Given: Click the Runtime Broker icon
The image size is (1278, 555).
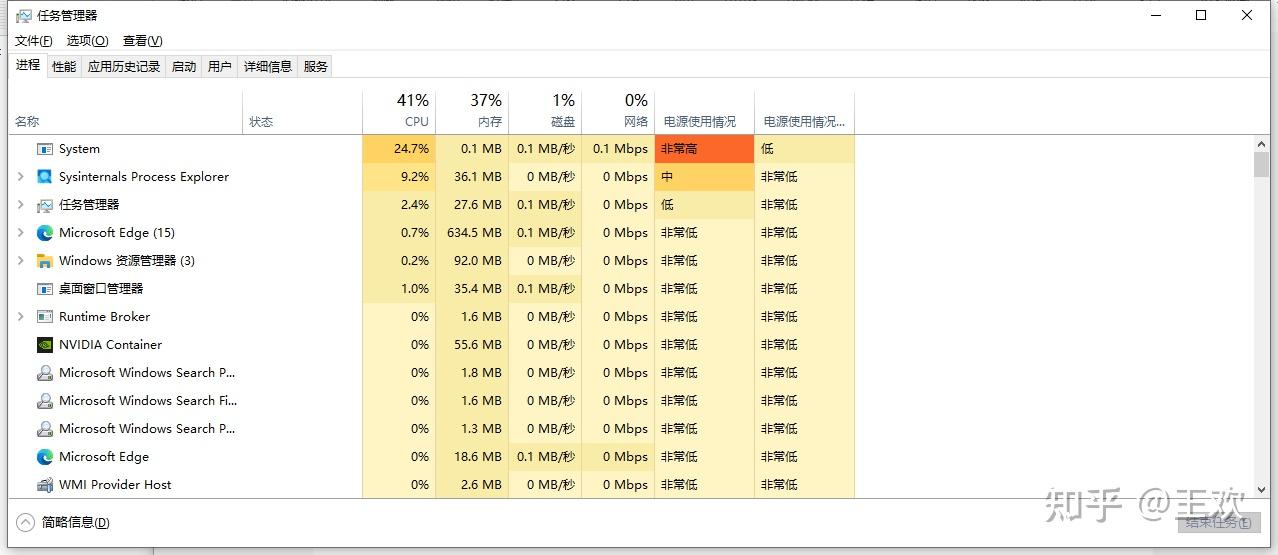Looking at the screenshot, I should coord(44,317).
